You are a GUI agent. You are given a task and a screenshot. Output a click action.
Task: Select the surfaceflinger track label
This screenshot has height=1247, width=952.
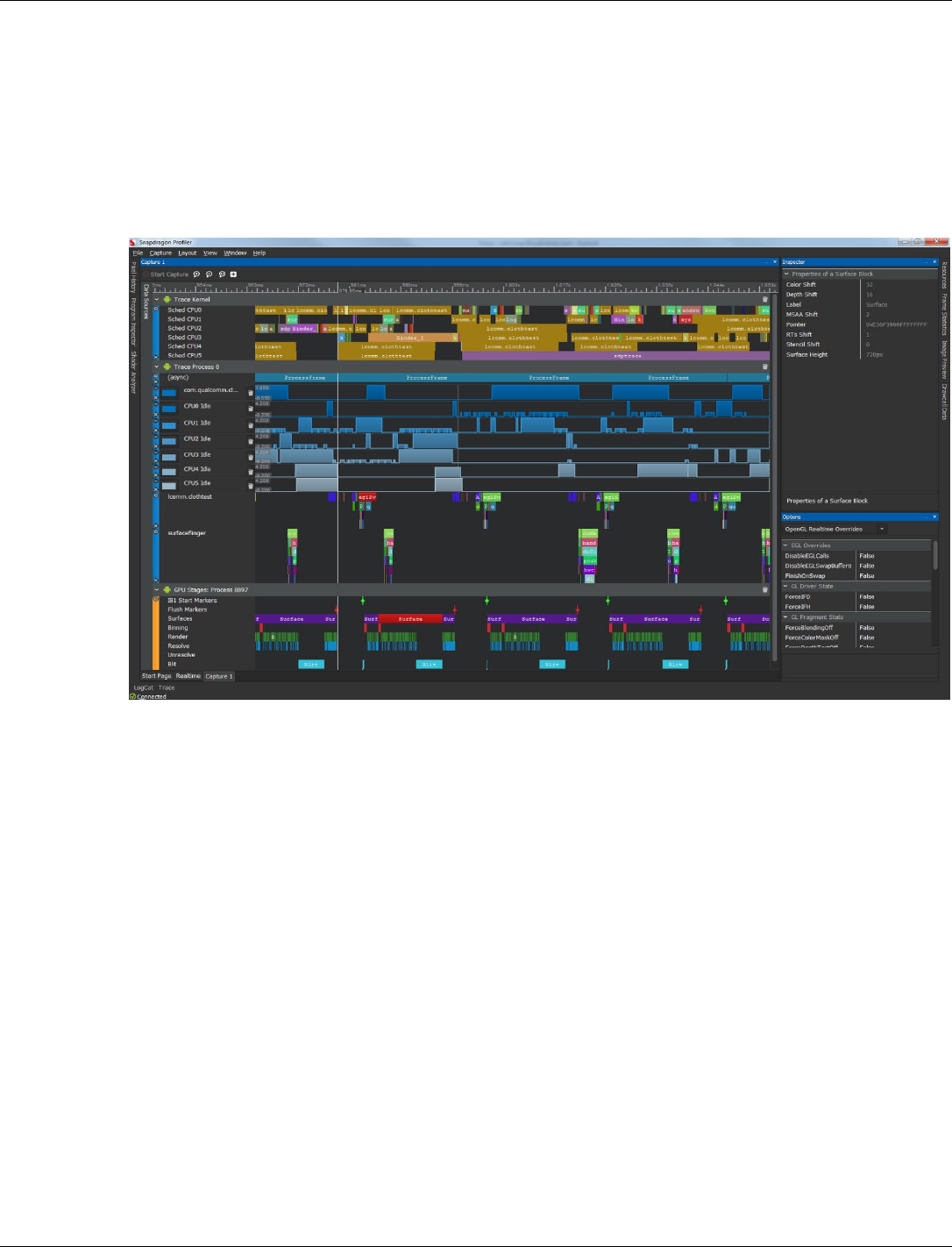(x=187, y=533)
